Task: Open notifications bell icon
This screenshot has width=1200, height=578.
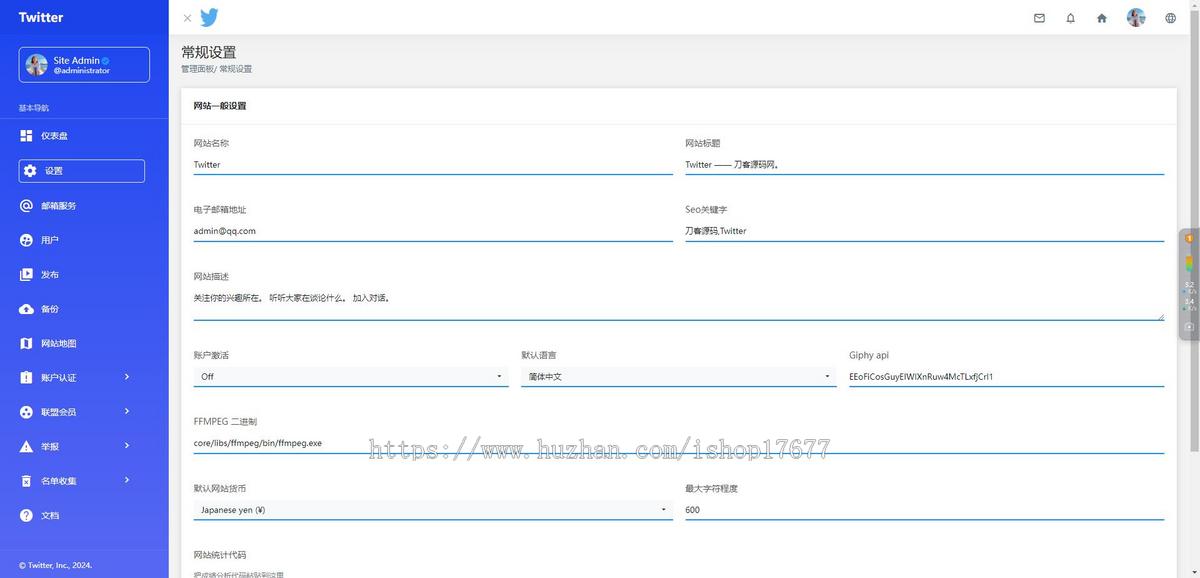Action: tap(1070, 18)
